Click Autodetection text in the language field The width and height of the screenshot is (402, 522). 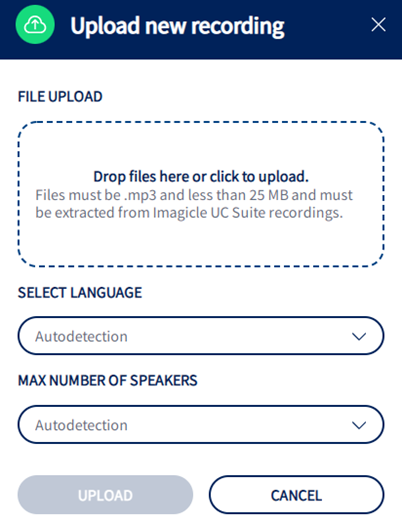tap(81, 336)
